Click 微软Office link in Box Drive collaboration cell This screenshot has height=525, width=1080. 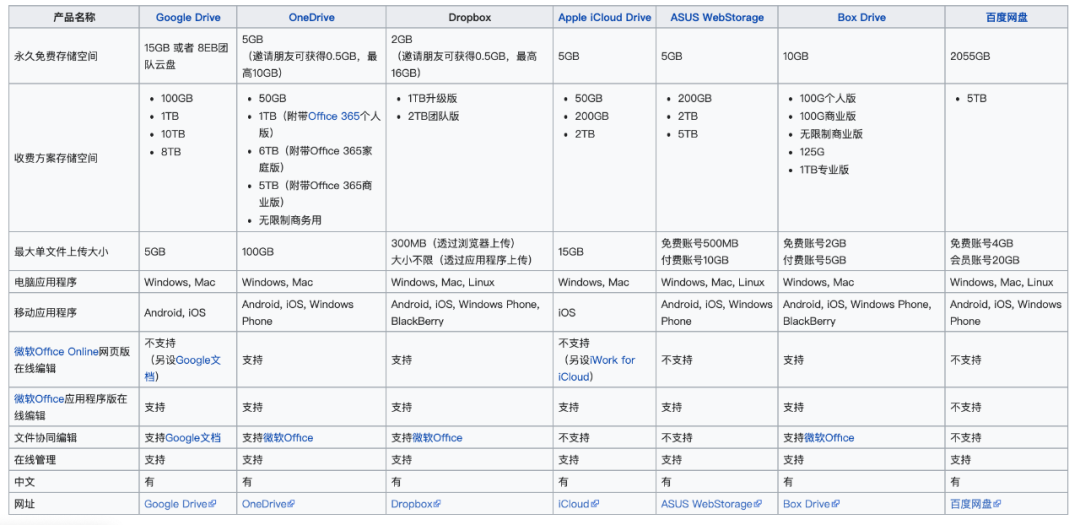[x=829, y=438]
